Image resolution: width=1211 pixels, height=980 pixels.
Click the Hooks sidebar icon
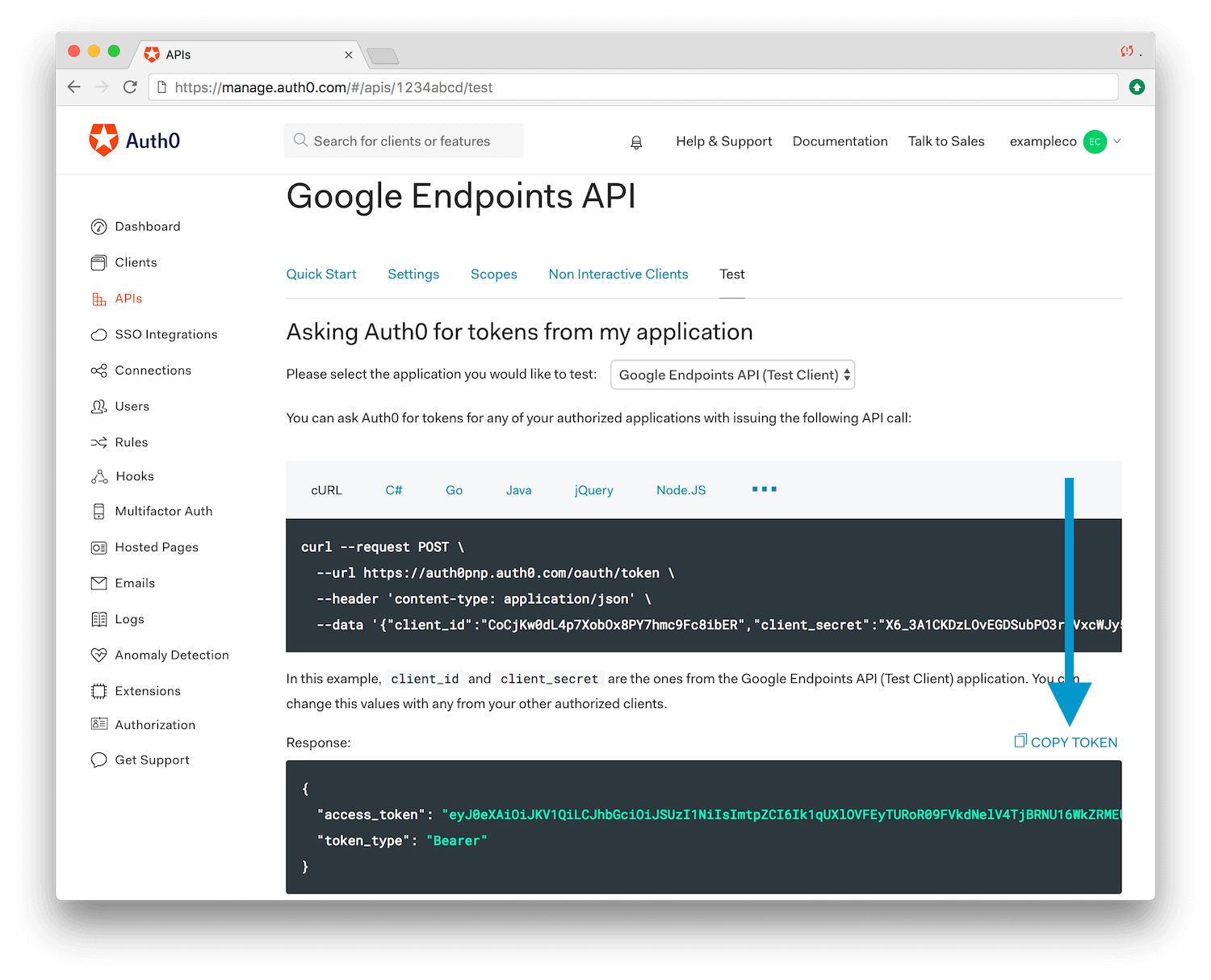click(98, 476)
